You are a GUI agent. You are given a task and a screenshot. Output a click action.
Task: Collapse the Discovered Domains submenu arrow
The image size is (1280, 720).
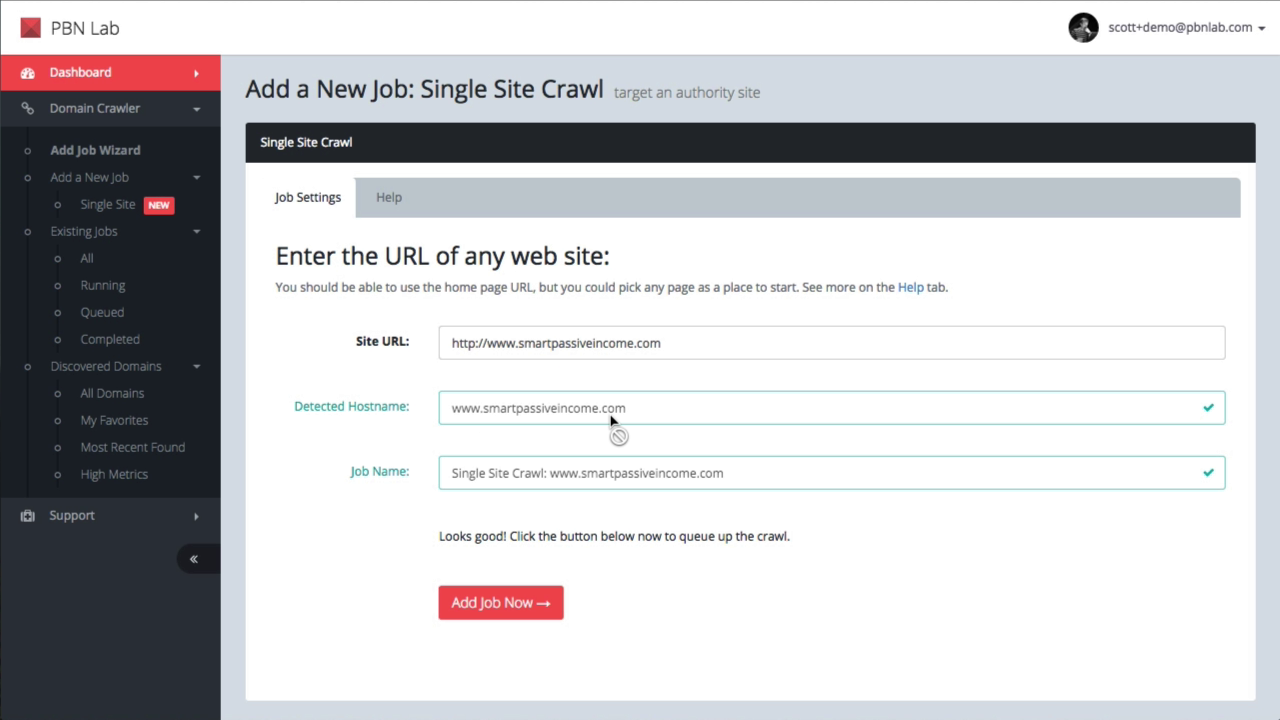click(196, 367)
